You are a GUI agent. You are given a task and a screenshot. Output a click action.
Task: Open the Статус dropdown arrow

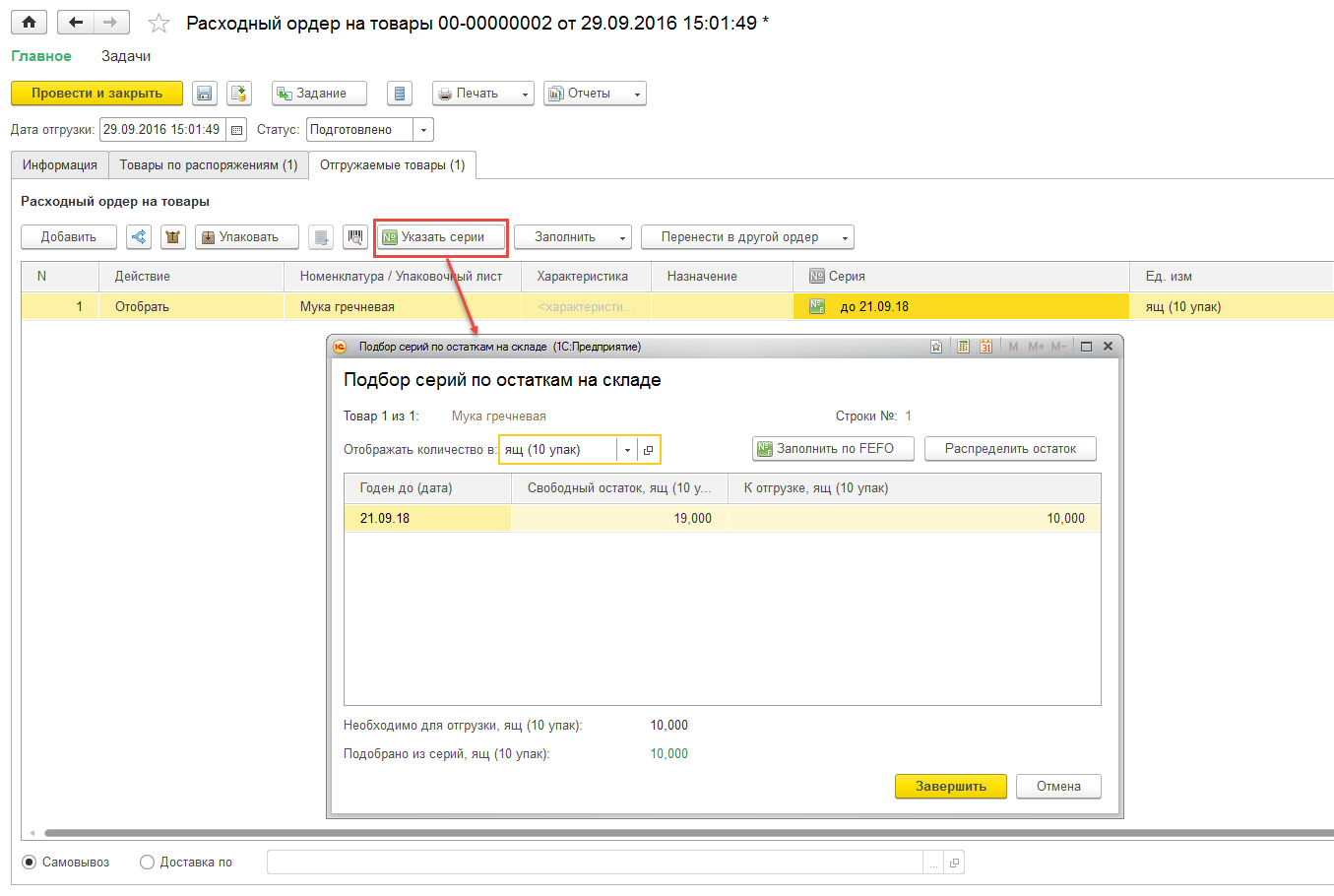click(423, 130)
